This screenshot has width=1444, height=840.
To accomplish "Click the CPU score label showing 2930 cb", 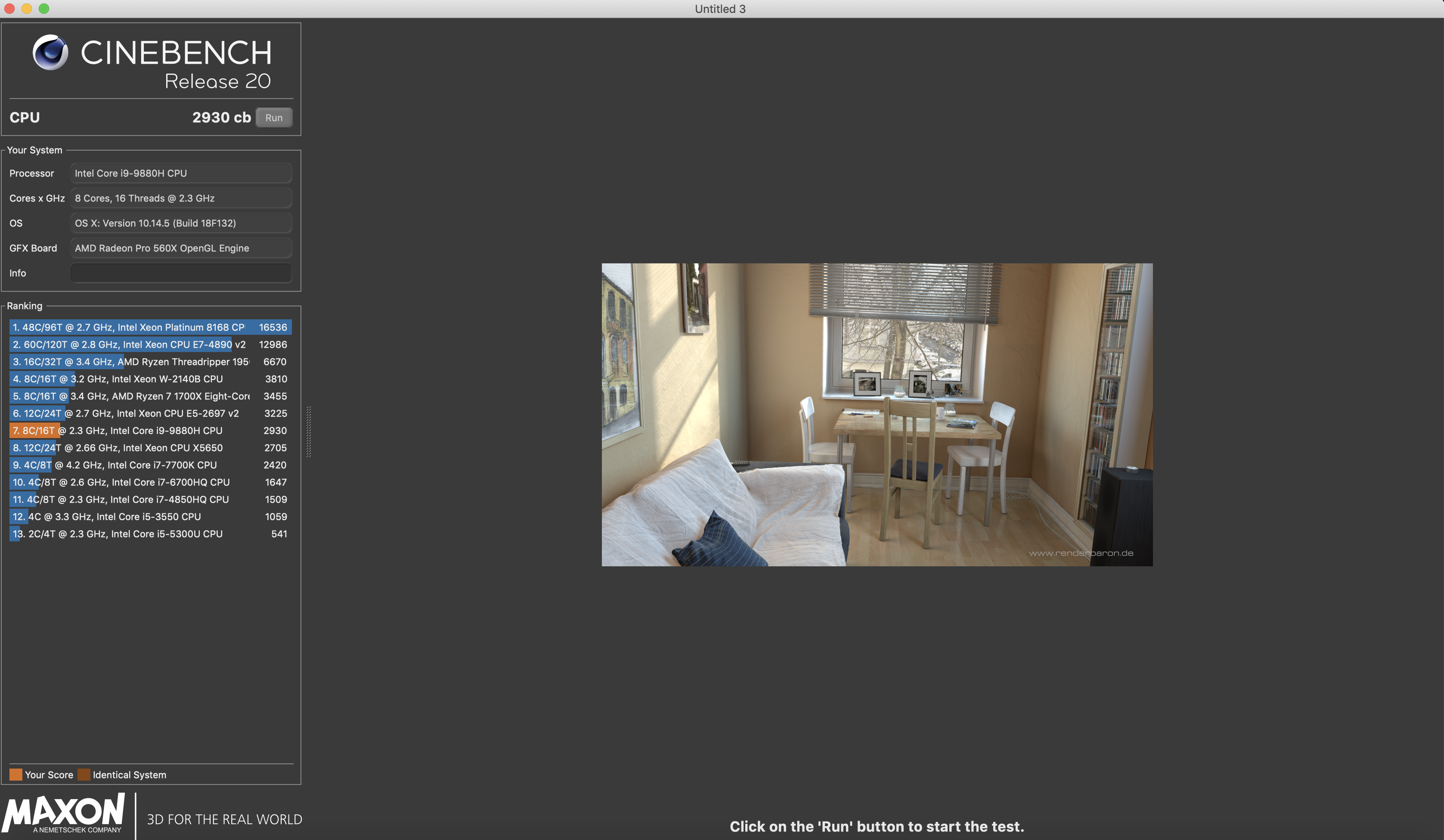I will (x=221, y=117).
